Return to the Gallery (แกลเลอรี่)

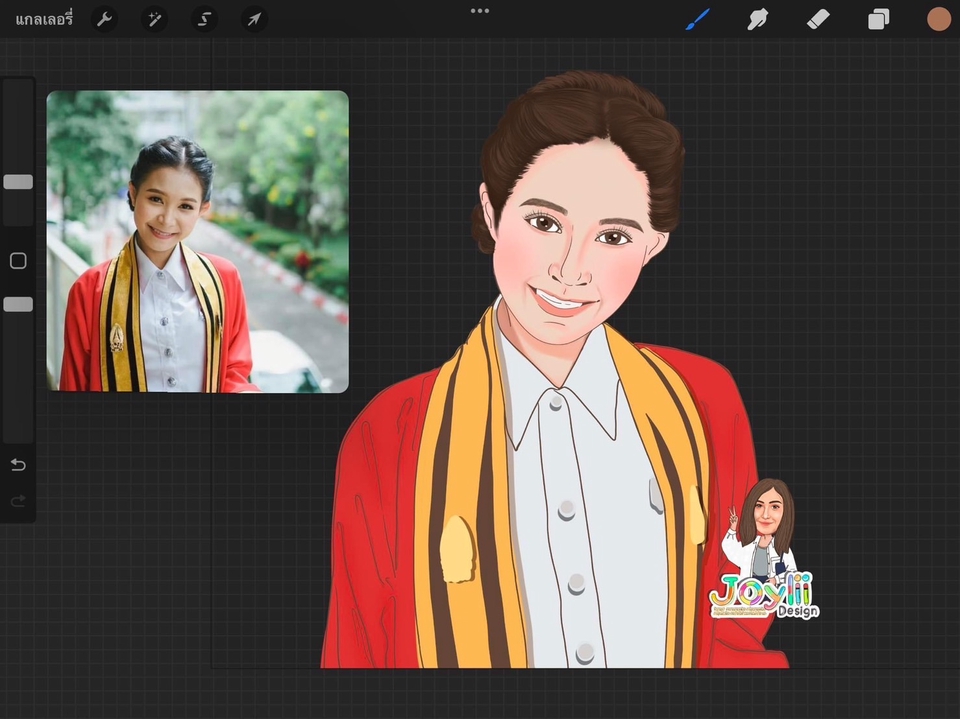click(x=44, y=19)
